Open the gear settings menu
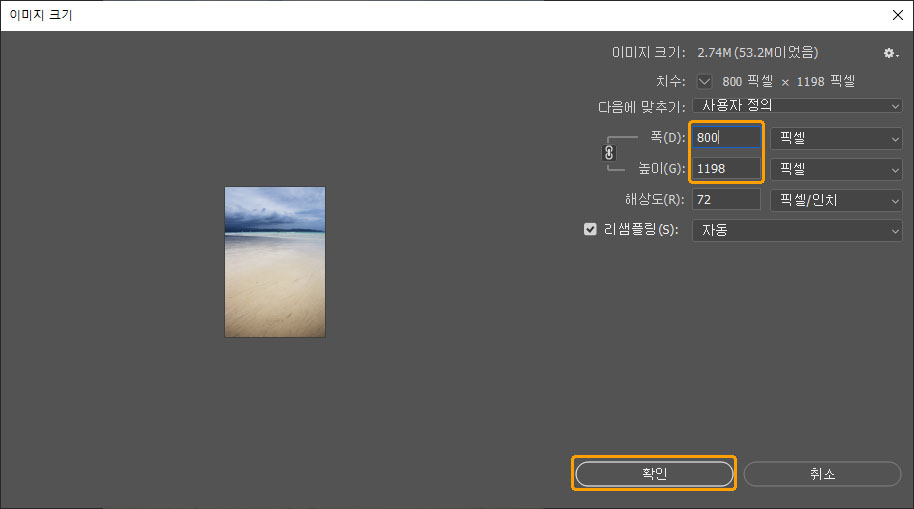This screenshot has width=914, height=509. pyautogui.click(x=890, y=53)
